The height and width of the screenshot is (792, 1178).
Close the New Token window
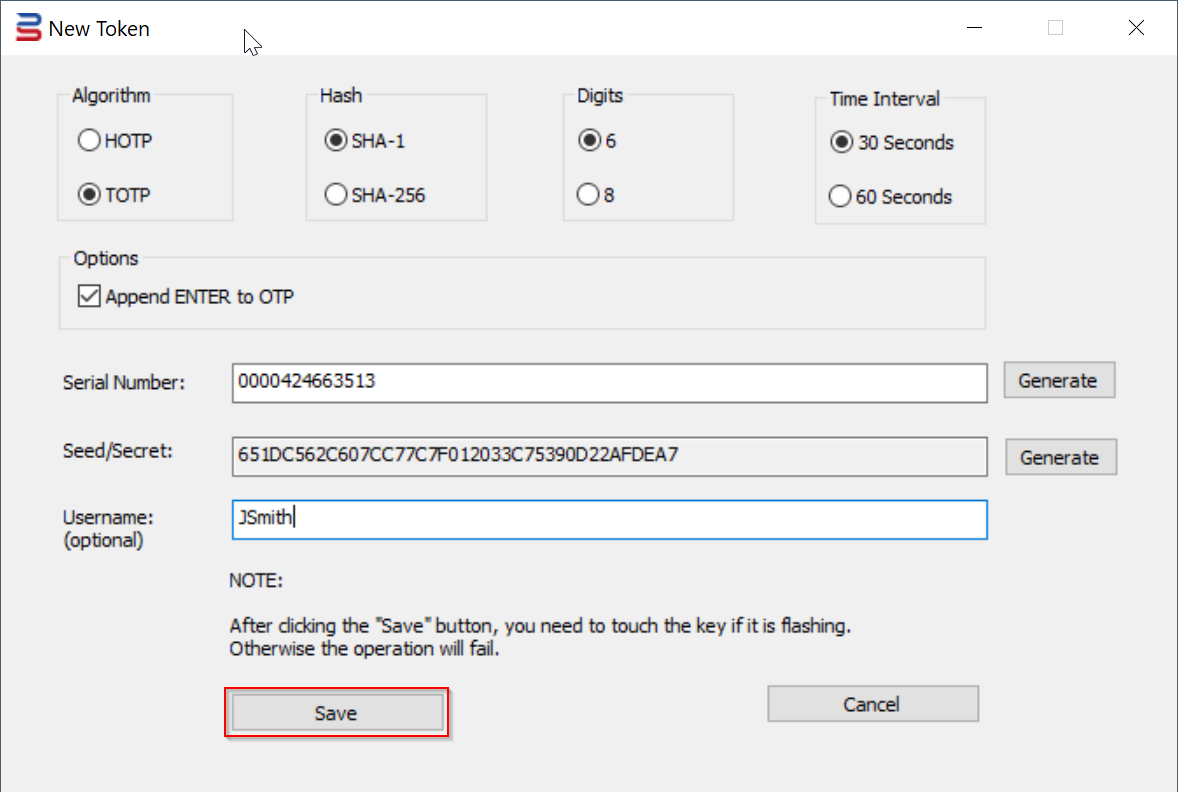(1136, 28)
